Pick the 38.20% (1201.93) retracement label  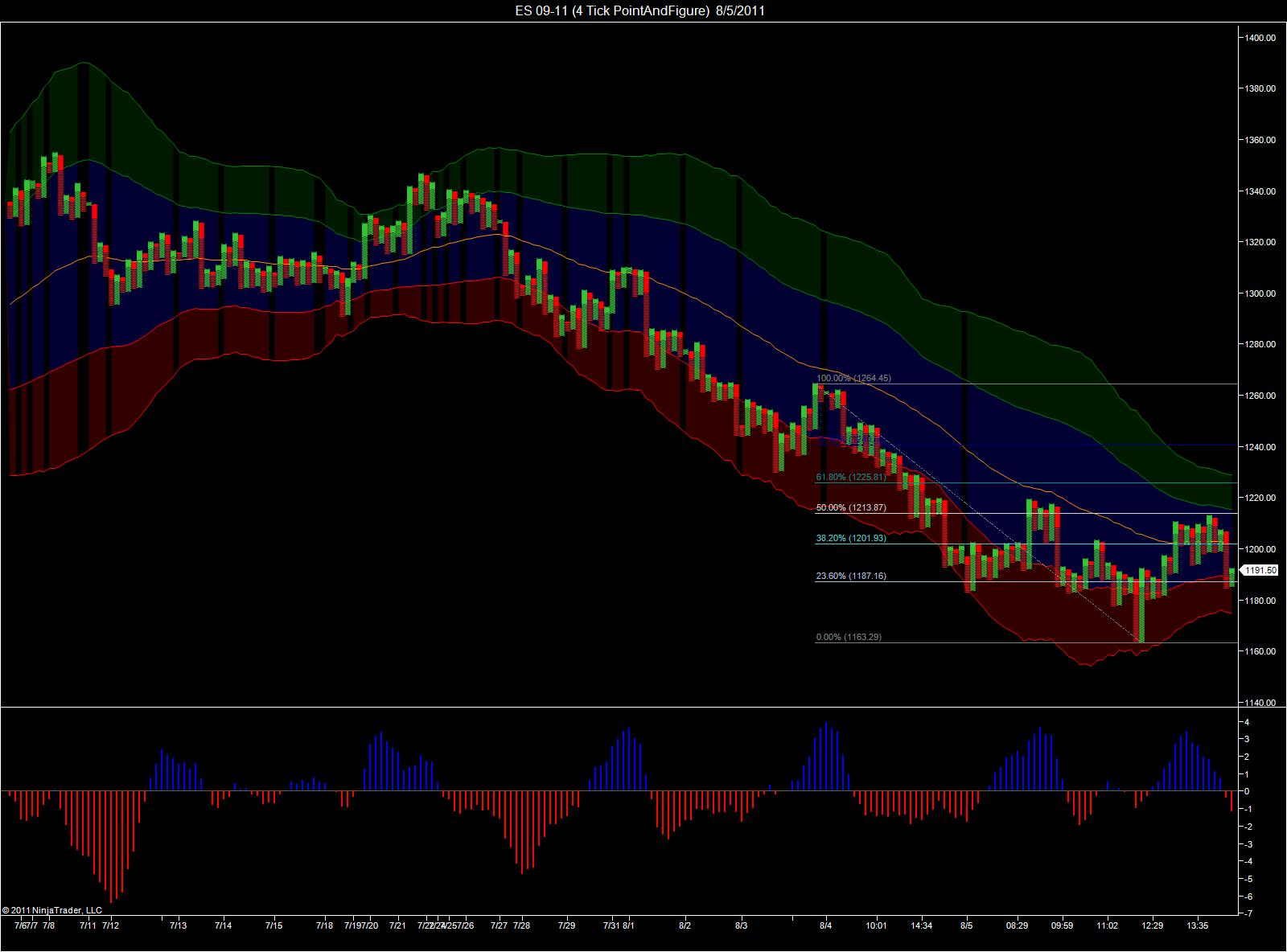pyautogui.click(x=851, y=538)
